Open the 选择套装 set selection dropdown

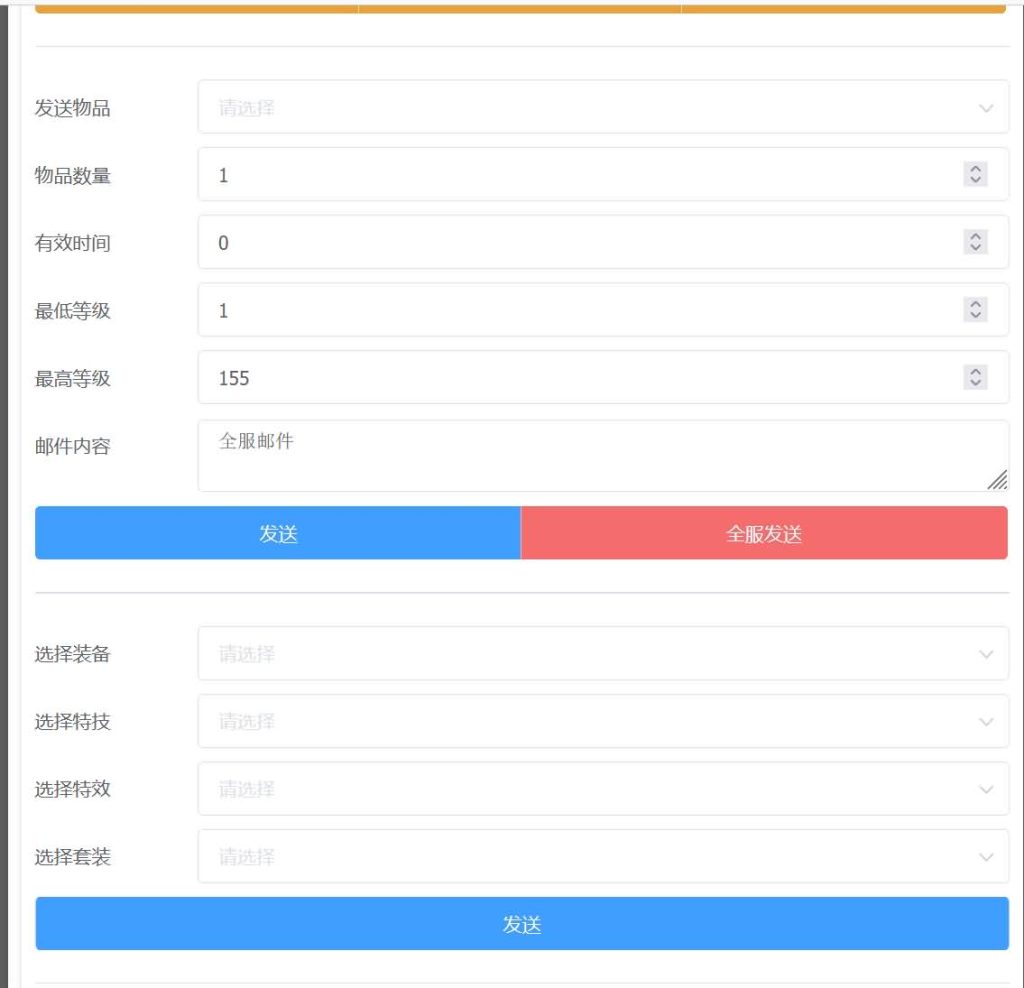click(600, 857)
